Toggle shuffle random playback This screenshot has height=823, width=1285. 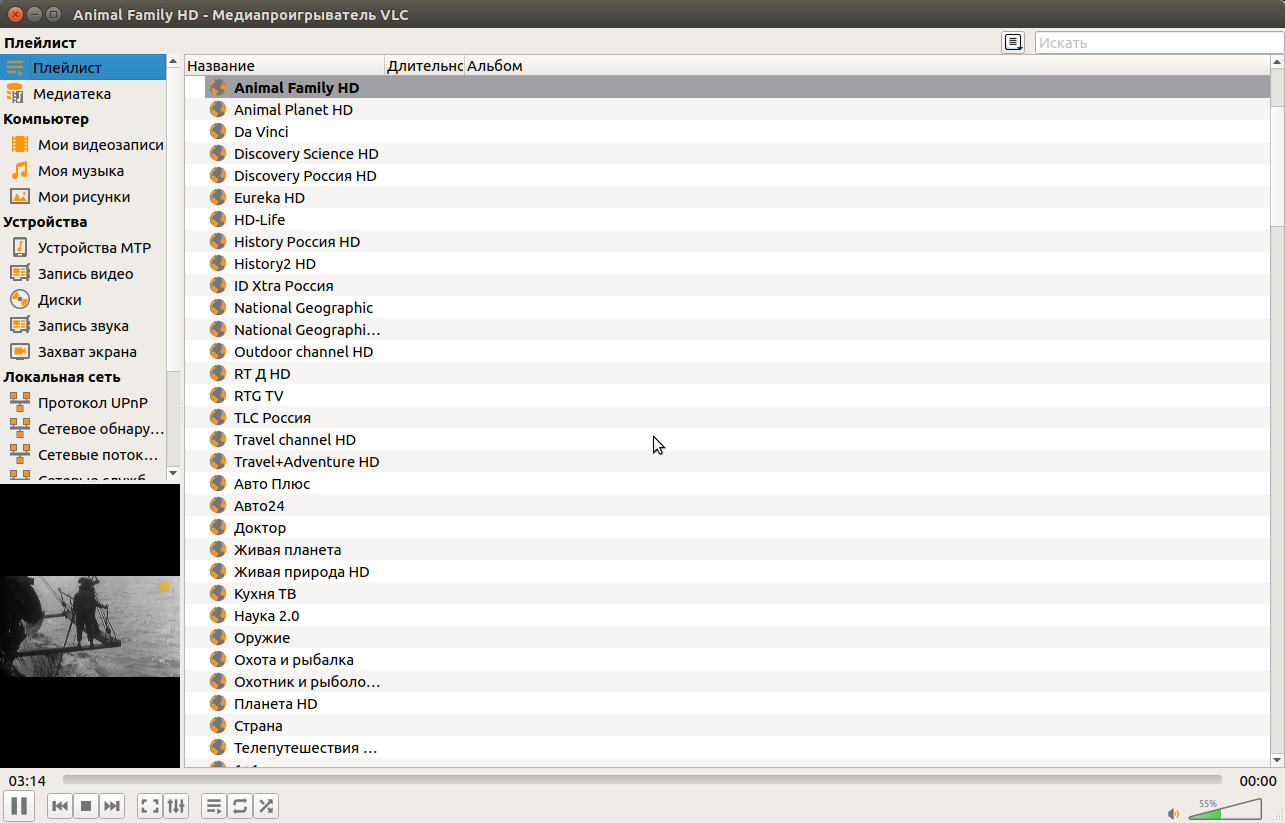coord(266,806)
